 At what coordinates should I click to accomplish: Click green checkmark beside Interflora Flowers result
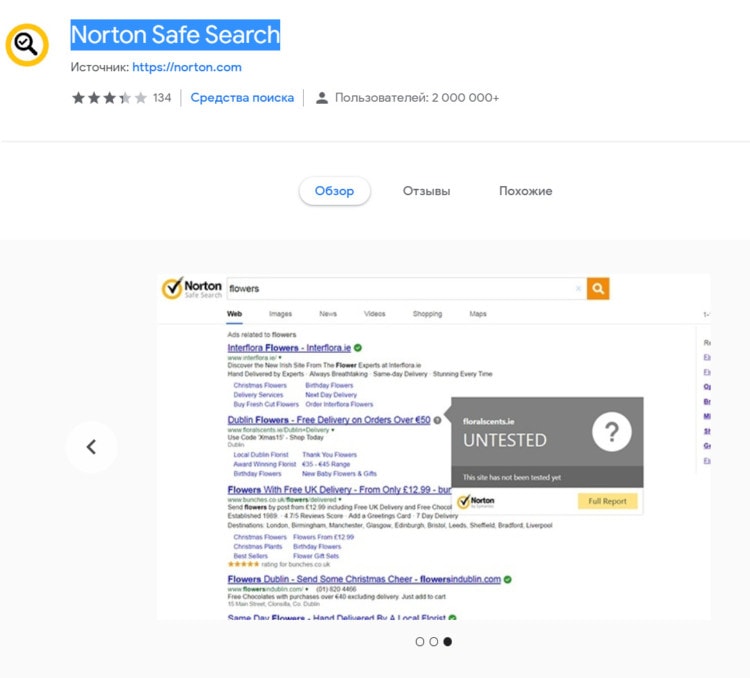click(x=358, y=348)
